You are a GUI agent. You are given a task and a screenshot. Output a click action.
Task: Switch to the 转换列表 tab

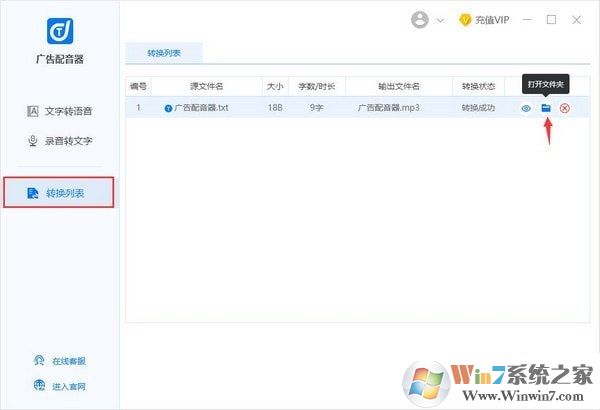[164, 53]
